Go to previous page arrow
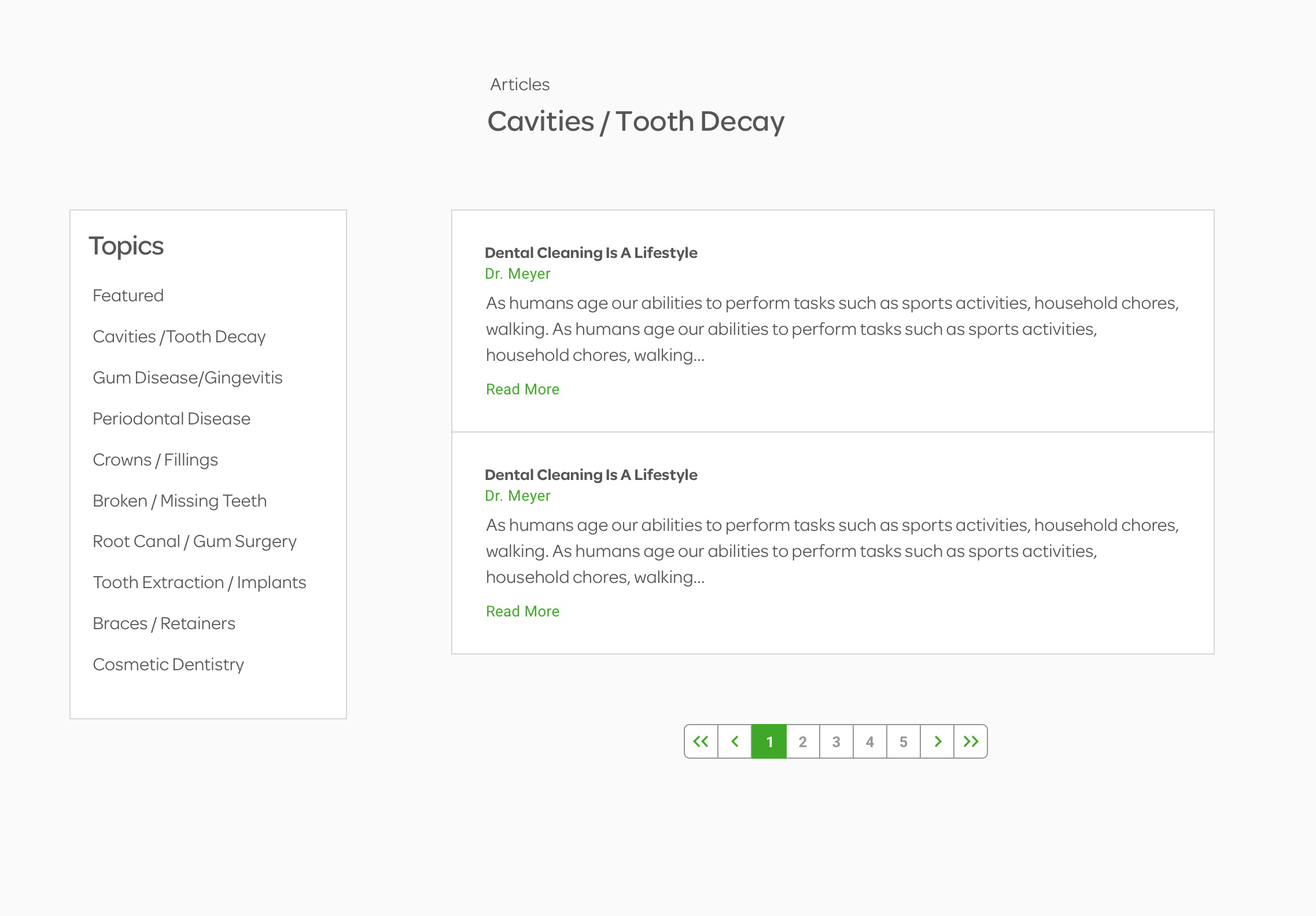 [735, 741]
